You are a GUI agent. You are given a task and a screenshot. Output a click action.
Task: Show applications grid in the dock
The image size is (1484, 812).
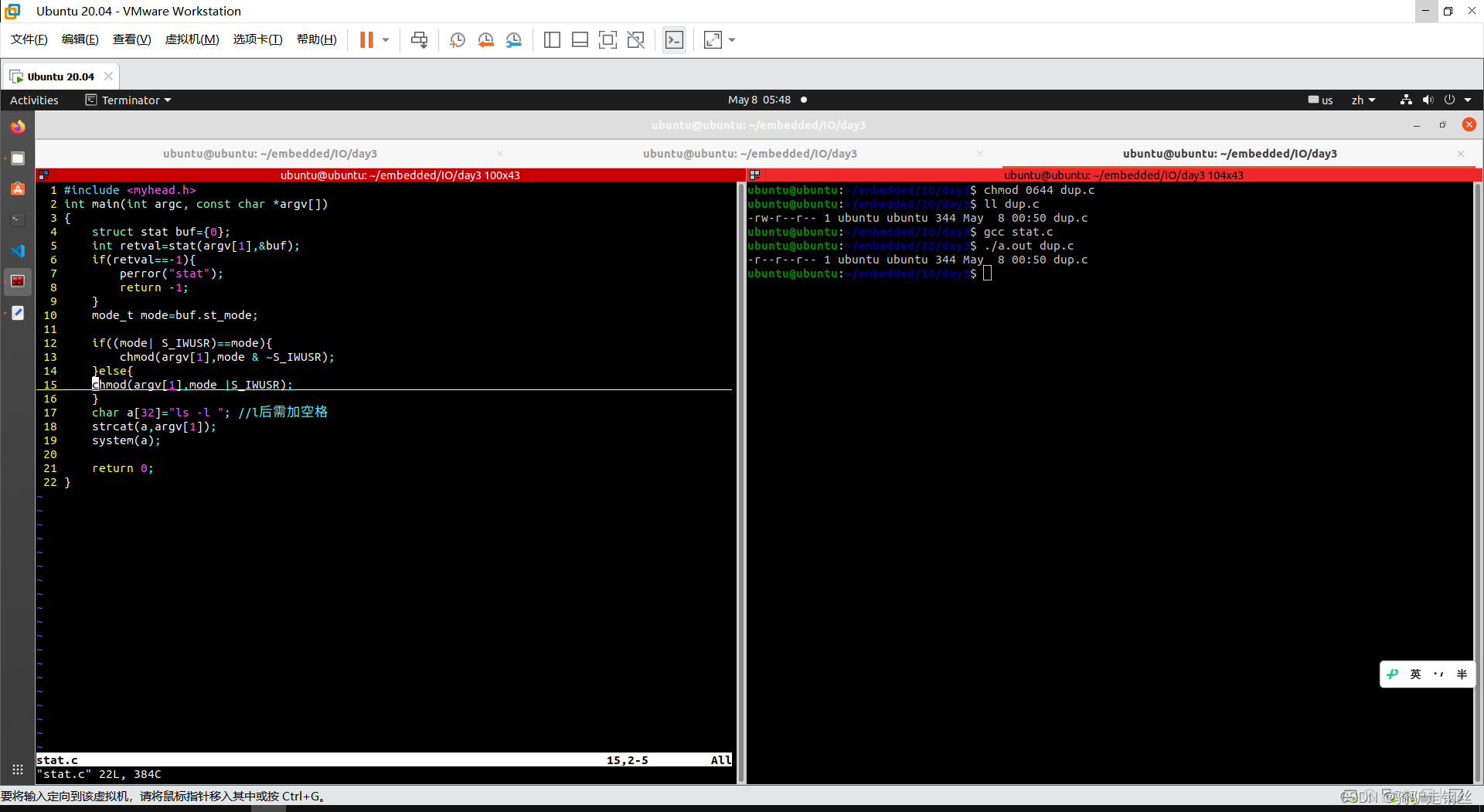[18, 770]
